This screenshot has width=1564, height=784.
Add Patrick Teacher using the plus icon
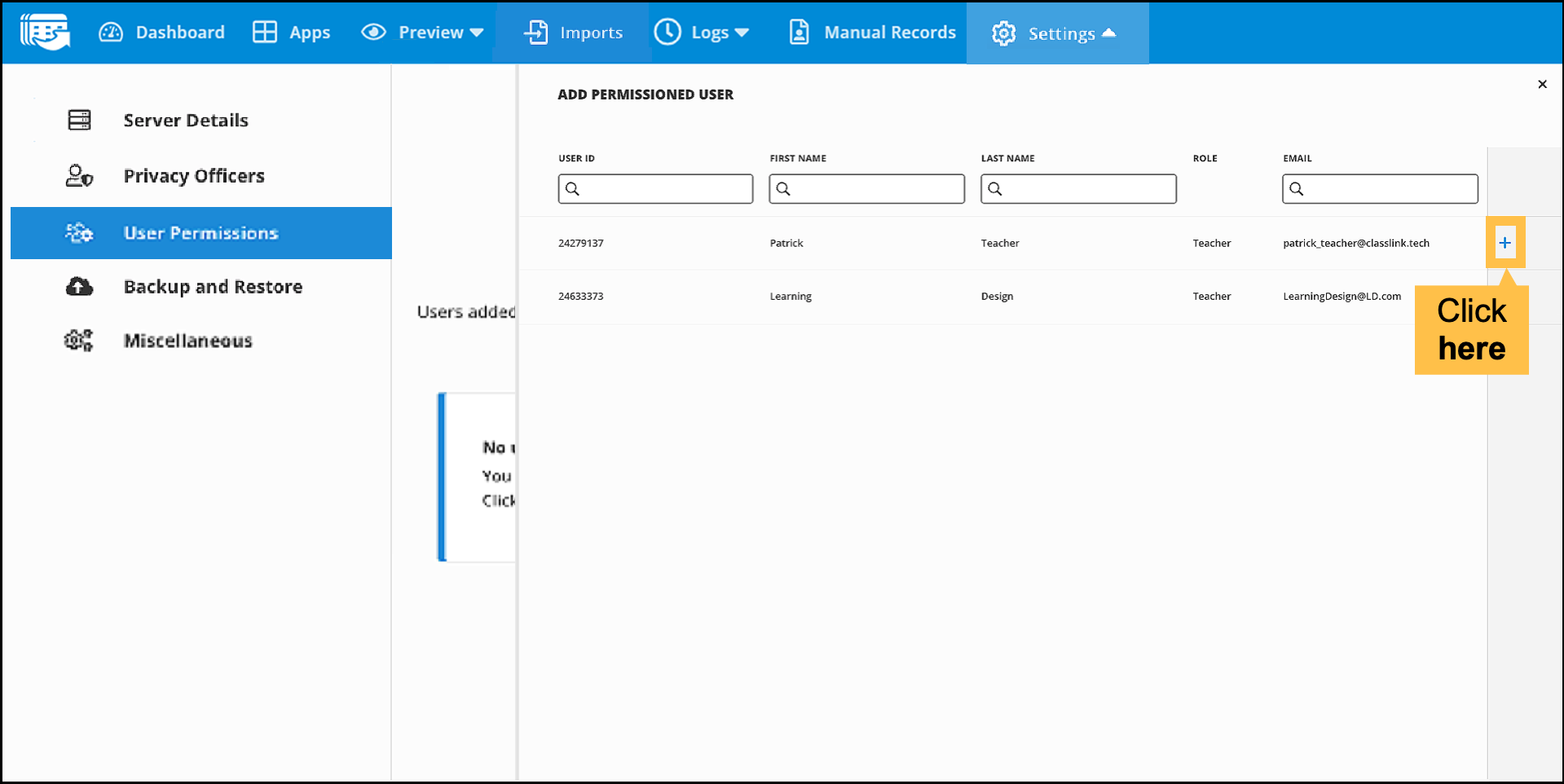point(1505,243)
